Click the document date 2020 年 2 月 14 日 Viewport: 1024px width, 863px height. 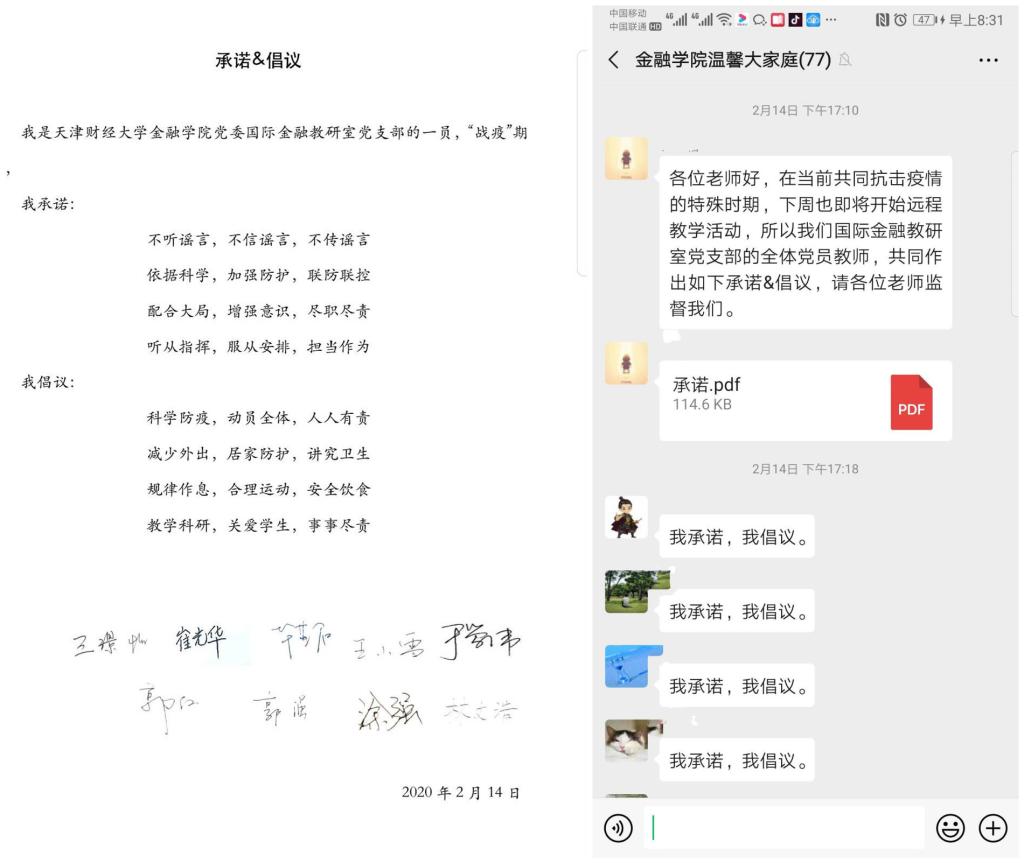460,792
